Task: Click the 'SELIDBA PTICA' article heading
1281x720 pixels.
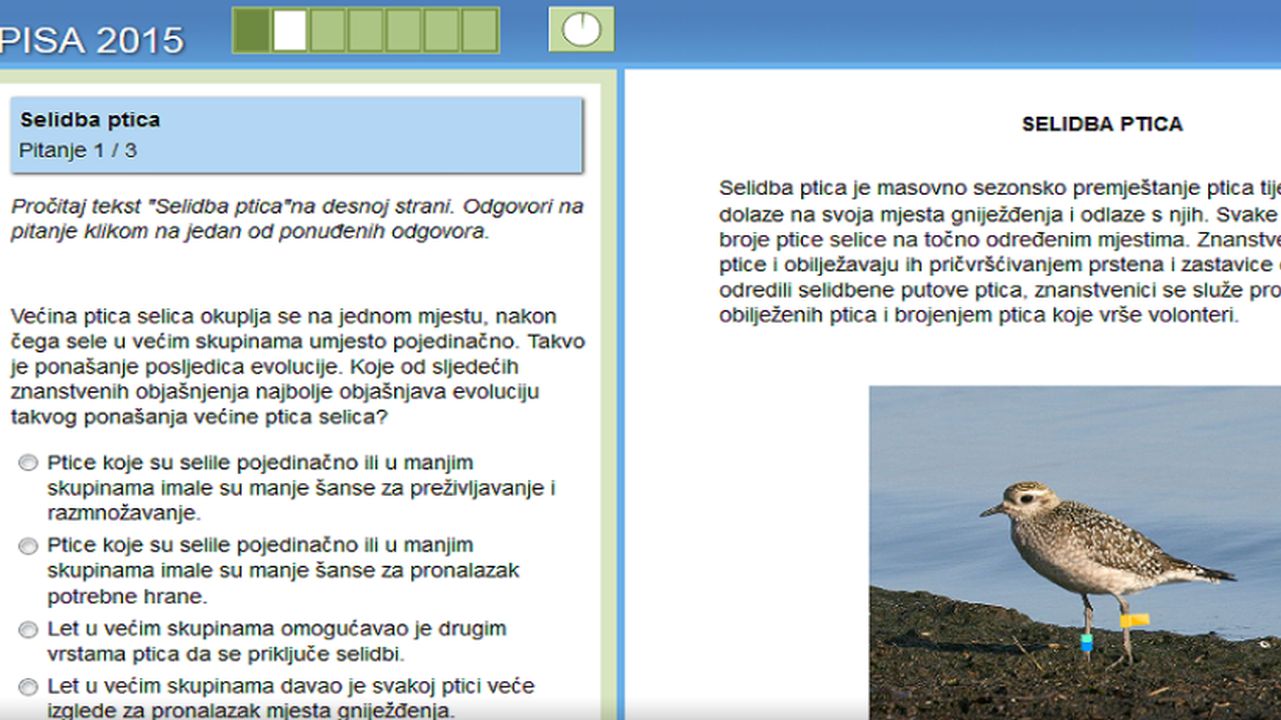Action: pyautogui.click(x=1102, y=124)
